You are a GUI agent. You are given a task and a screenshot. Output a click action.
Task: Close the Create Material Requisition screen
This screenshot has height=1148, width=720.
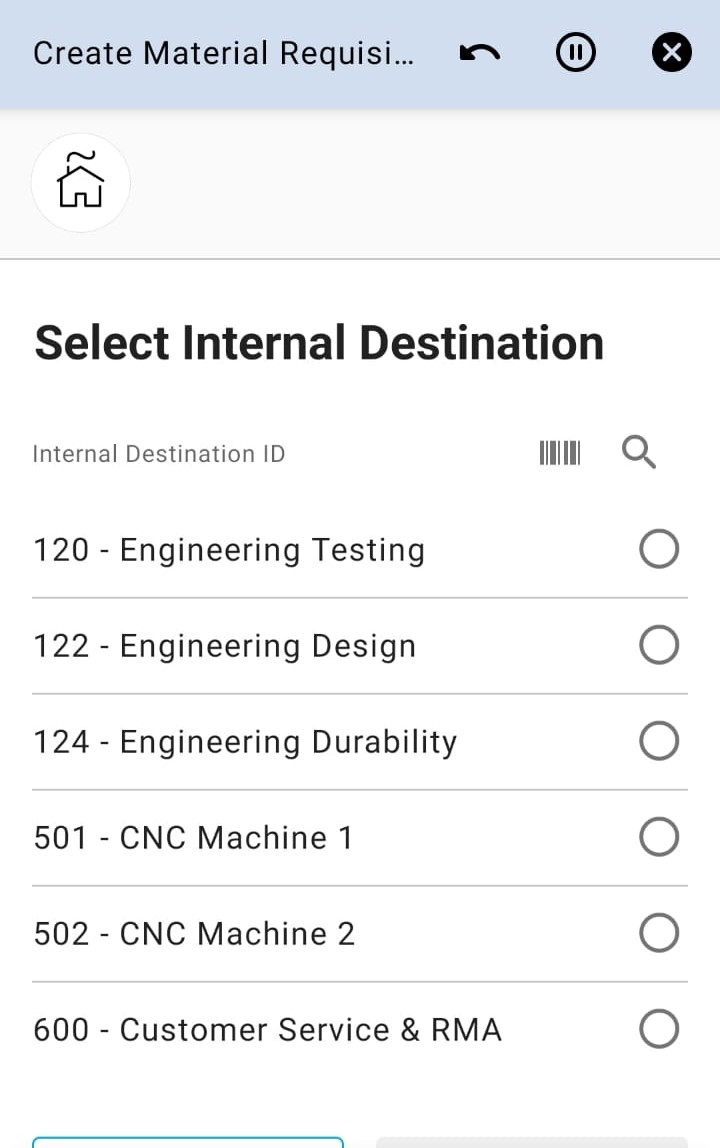(x=671, y=53)
